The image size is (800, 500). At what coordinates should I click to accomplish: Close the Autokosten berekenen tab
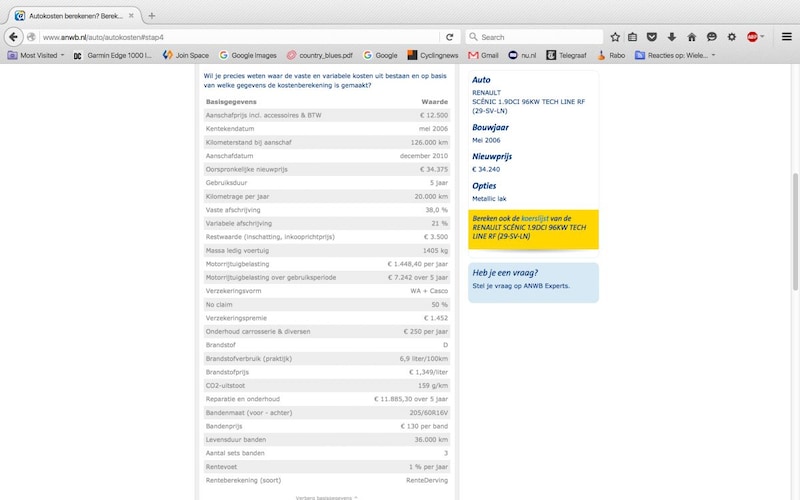(x=131, y=16)
